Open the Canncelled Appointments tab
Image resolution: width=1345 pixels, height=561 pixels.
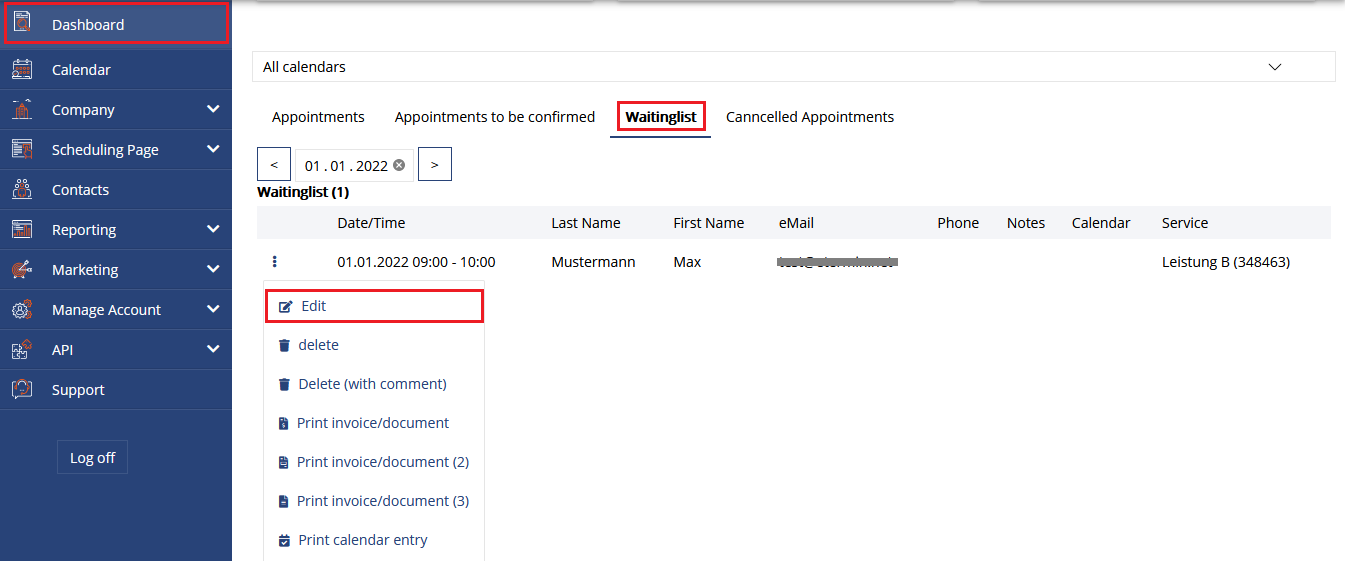pyautogui.click(x=810, y=117)
